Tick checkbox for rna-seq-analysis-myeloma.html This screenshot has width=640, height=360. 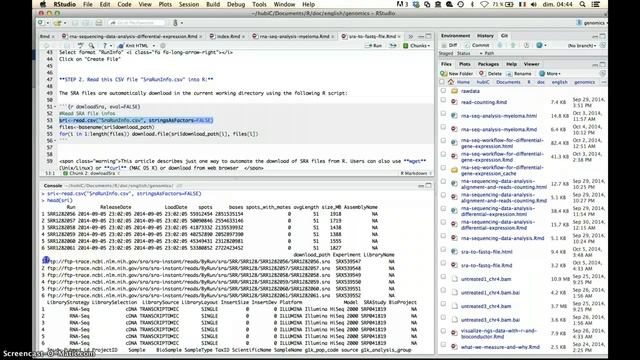click(443, 114)
